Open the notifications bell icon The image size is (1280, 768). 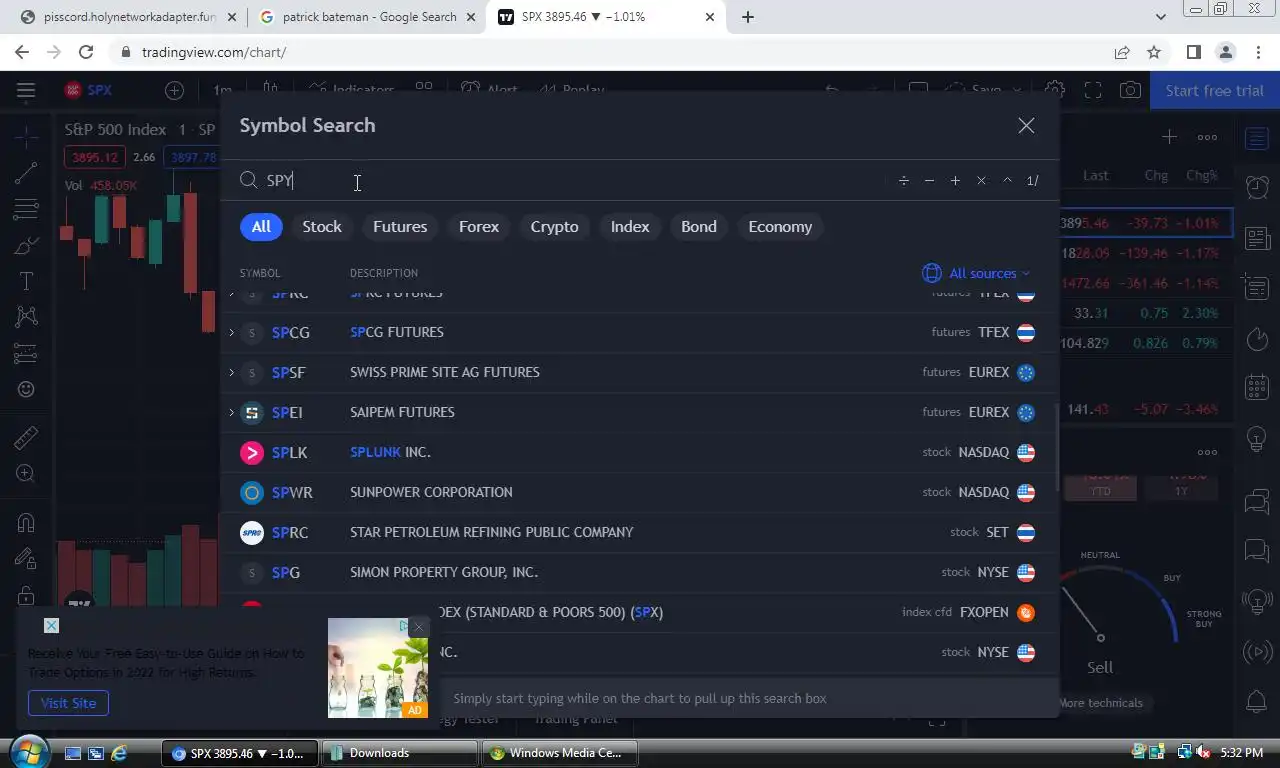pyautogui.click(x=1257, y=702)
